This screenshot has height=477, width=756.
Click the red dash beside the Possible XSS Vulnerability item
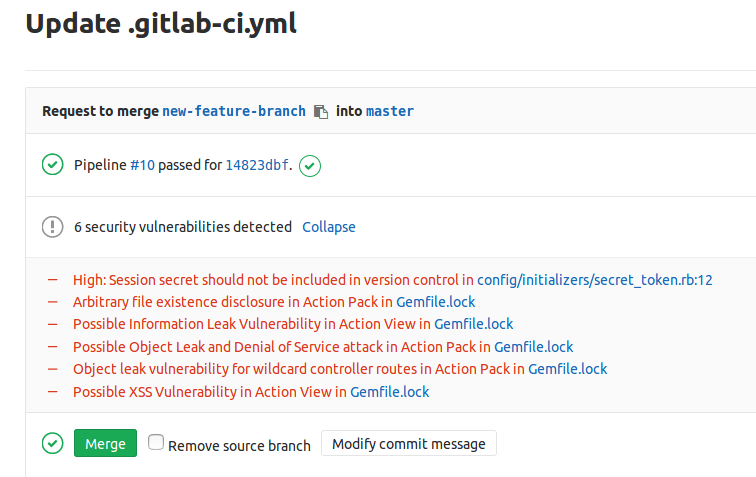pyautogui.click(x=53, y=392)
